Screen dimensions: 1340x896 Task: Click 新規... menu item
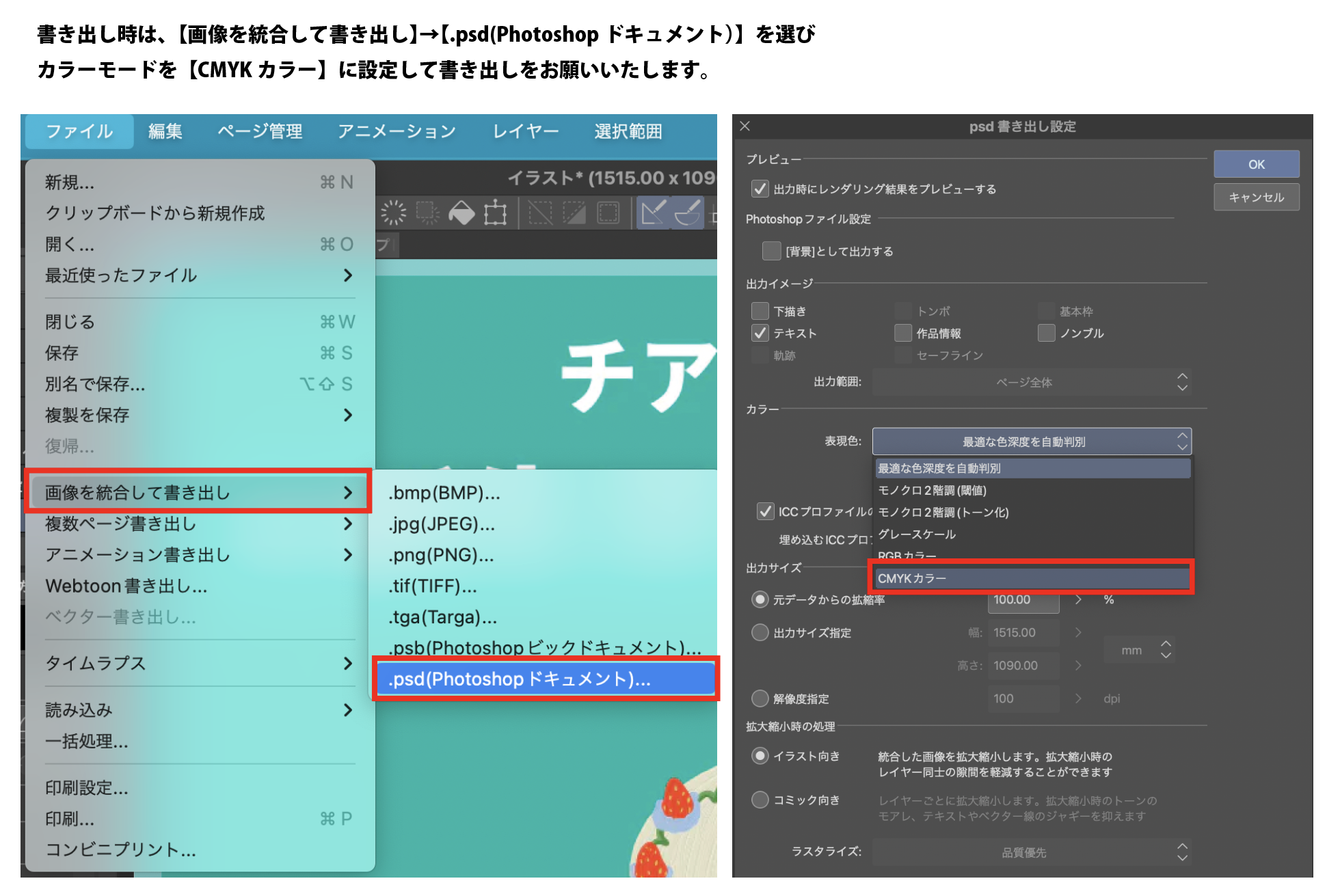(x=200, y=182)
